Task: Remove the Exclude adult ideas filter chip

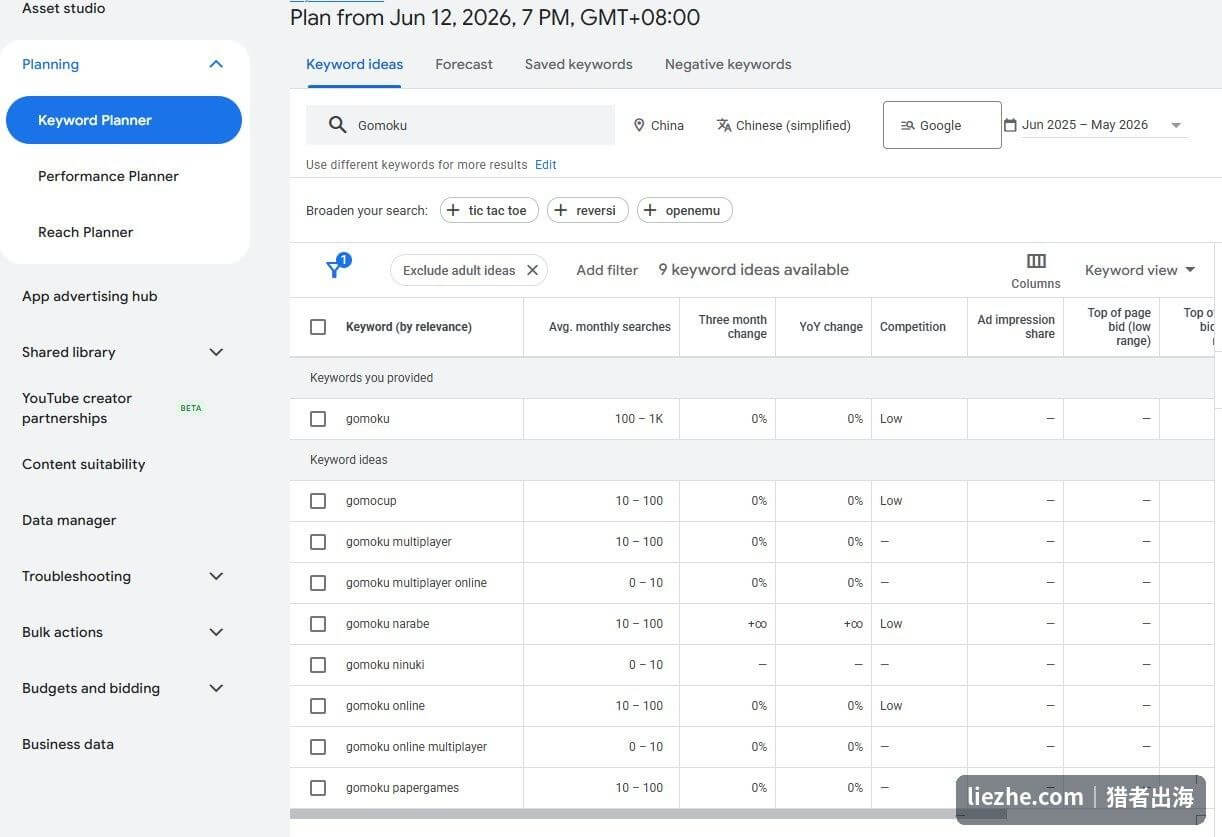Action: click(532, 270)
